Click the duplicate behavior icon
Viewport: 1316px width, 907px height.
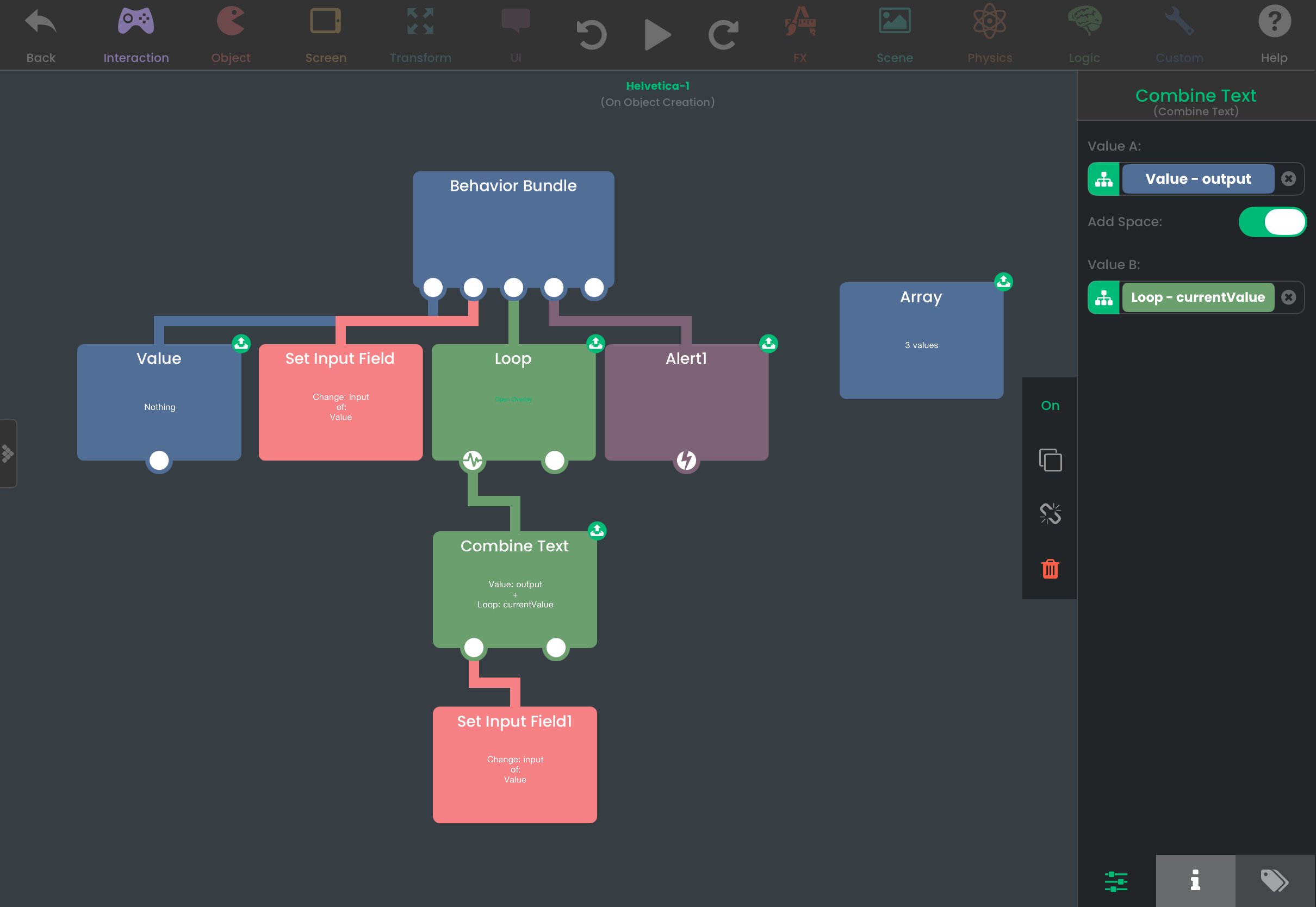(x=1050, y=459)
